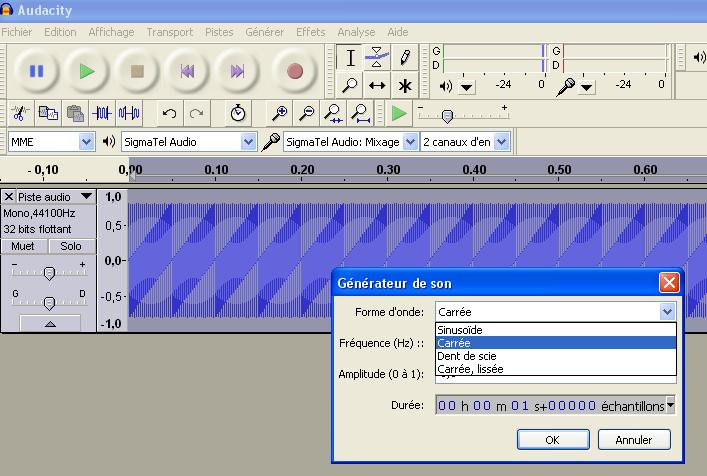Skip to end of track
This screenshot has width=707, height=476.
click(x=237, y=71)
